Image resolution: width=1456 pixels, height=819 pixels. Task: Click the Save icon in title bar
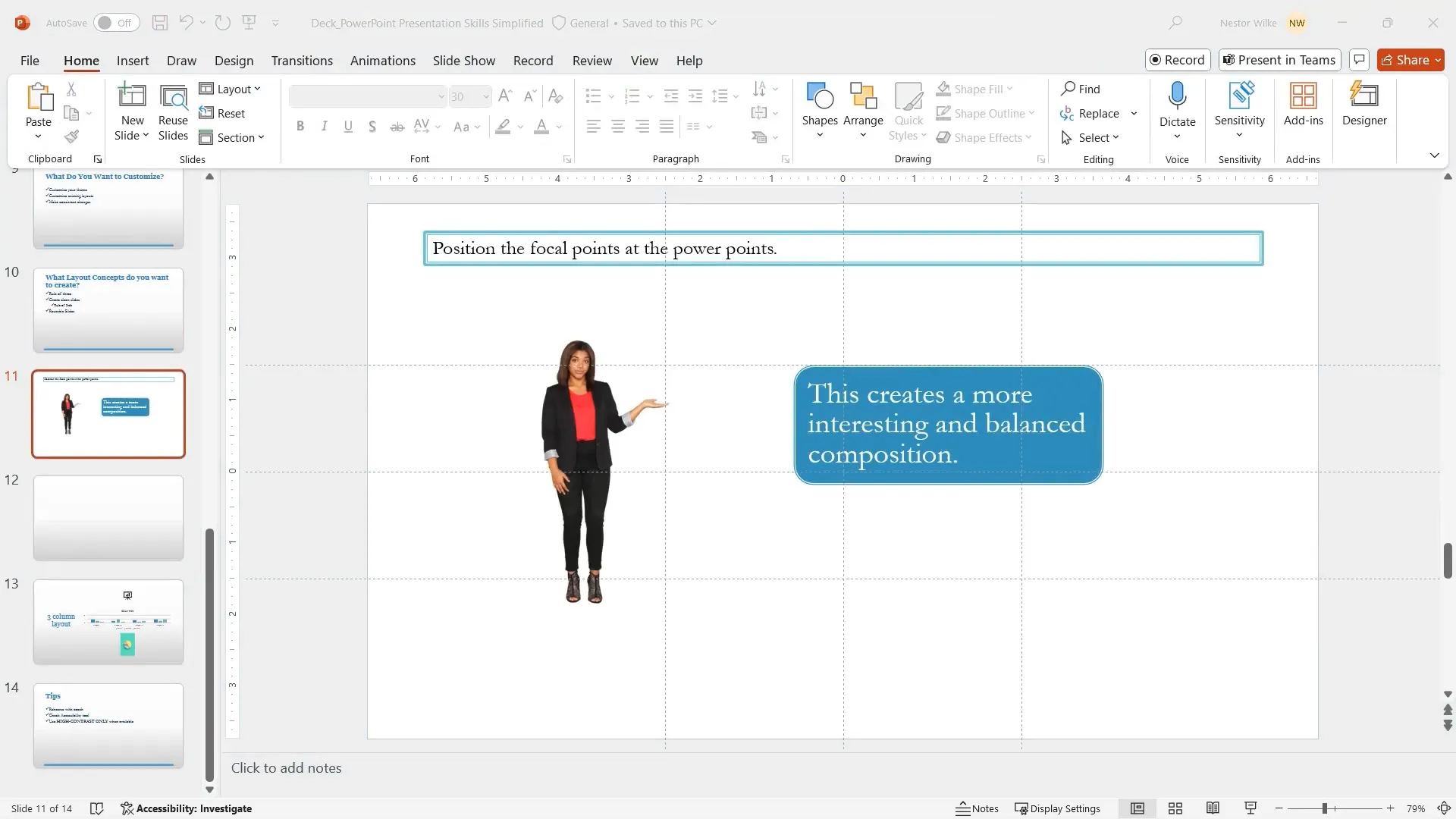159,23
